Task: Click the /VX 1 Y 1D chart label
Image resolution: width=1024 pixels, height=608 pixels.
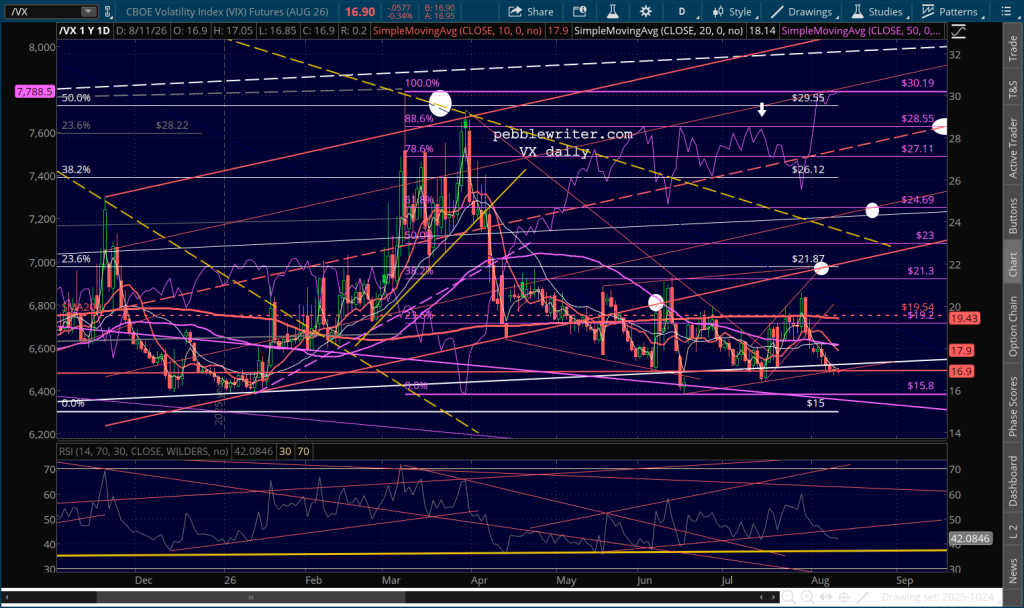Action: tap(84, 31)
